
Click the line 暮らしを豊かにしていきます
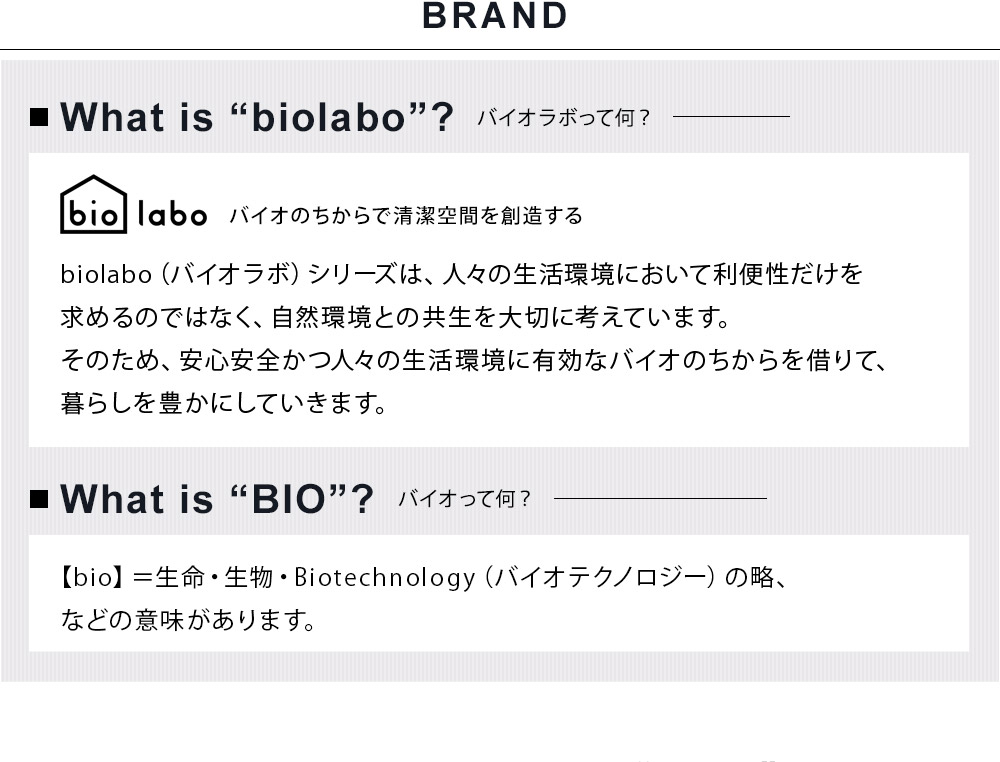pyautogui.click(x=224, y=403)
